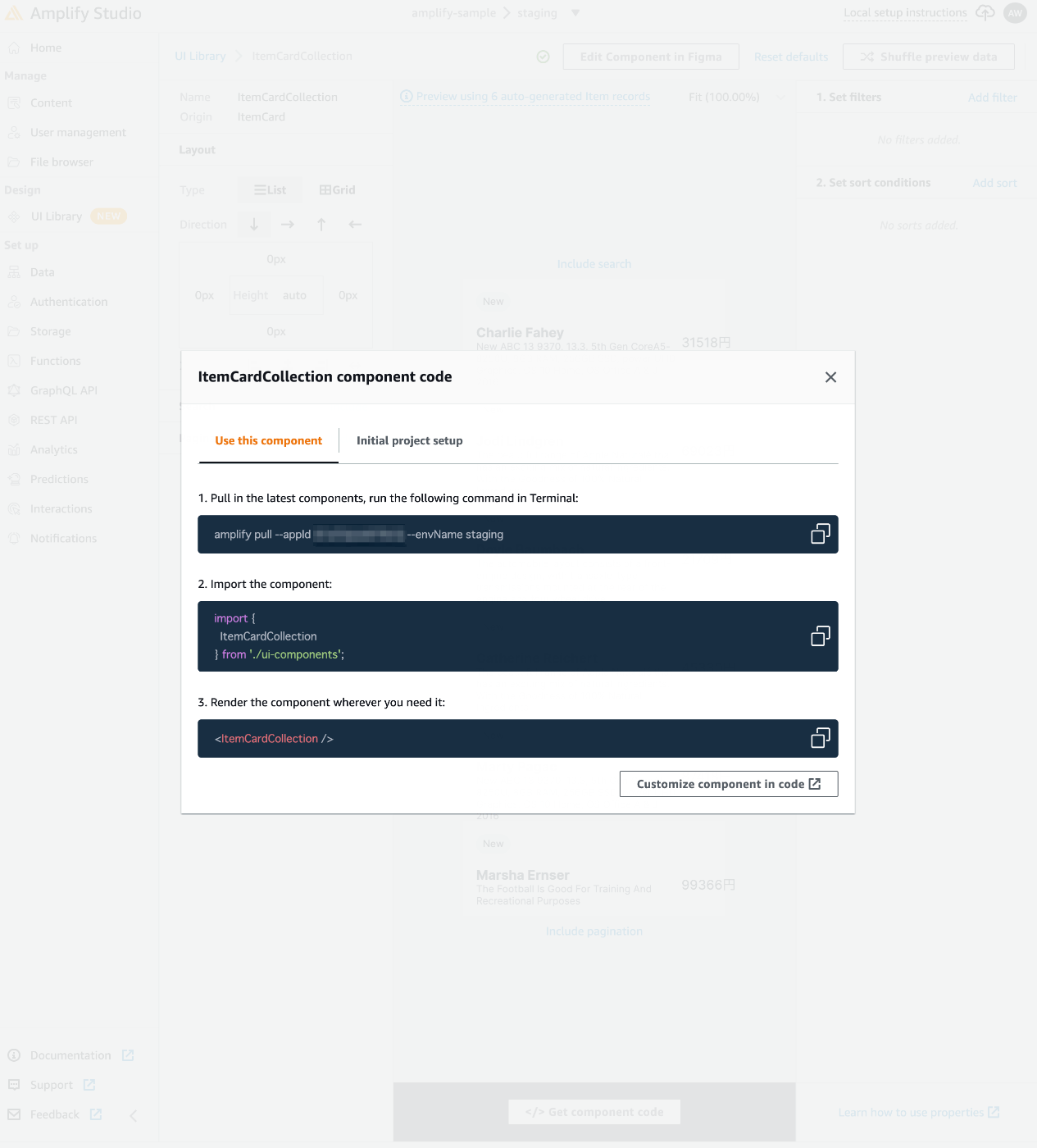Click the Functions sidebar icon
This screenshot has height=1148, width=1037.
point(14,361)
